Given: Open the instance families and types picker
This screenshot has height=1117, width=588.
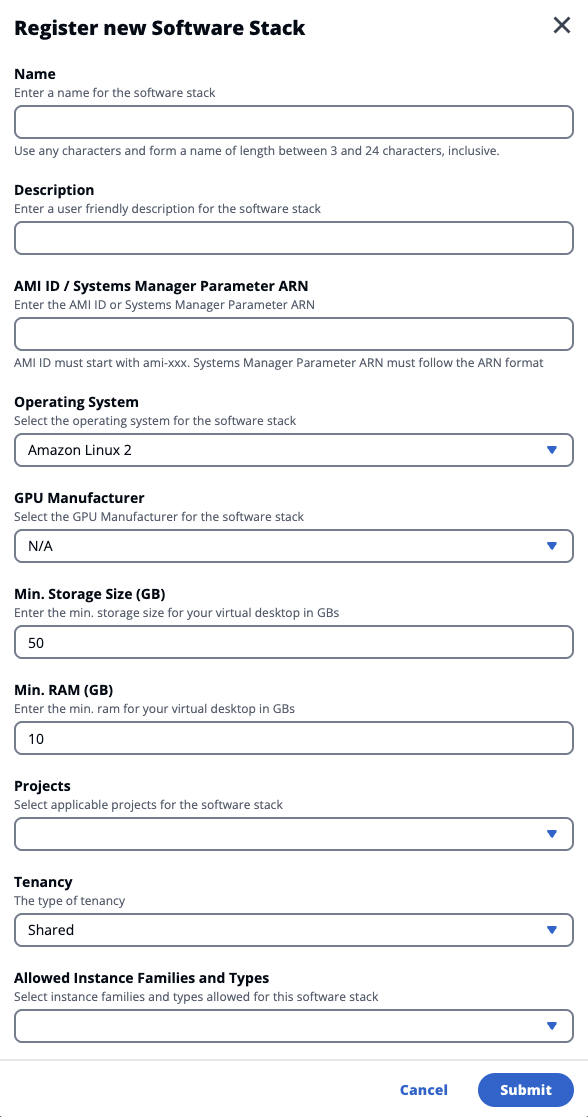Looking at the screenshot, I should (293, 1025).
